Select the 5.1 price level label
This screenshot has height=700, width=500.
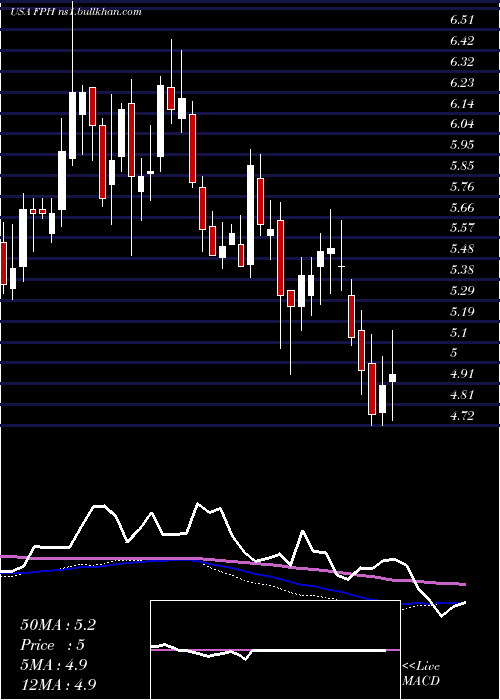[x=458, y=333]
